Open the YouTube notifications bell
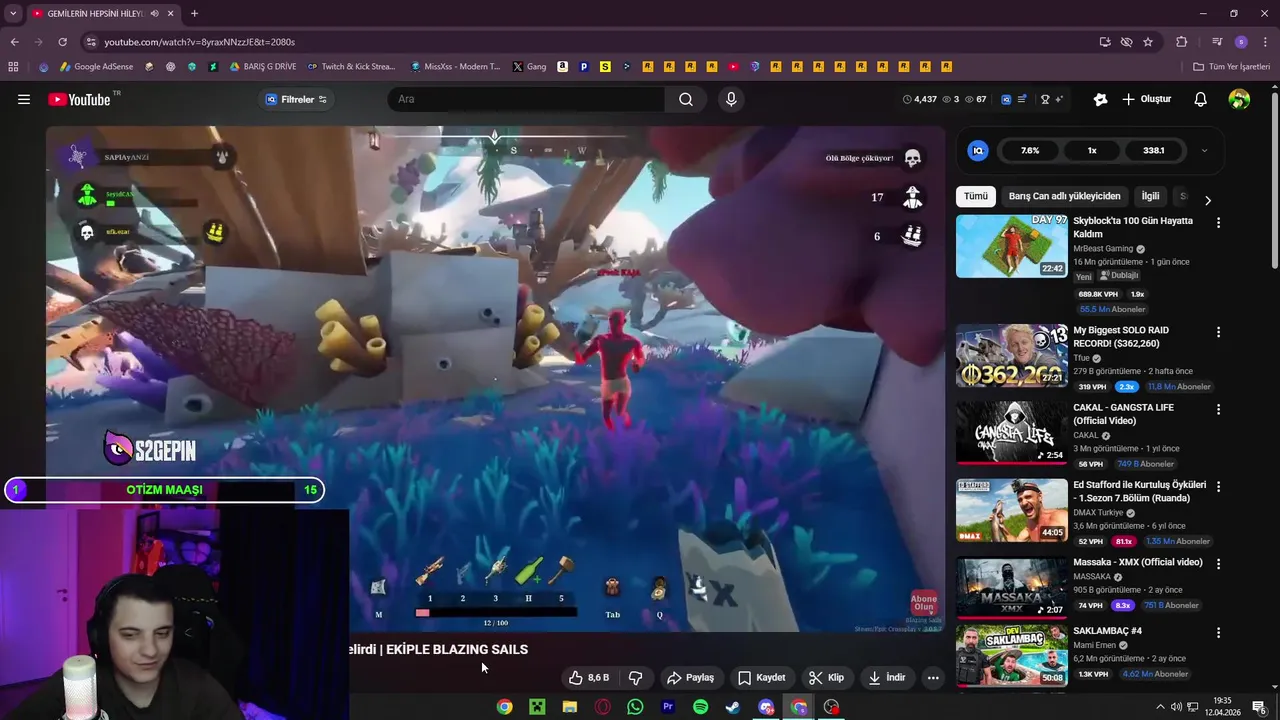This screenshot has width=1280, height=720. tap(1201, 99)
